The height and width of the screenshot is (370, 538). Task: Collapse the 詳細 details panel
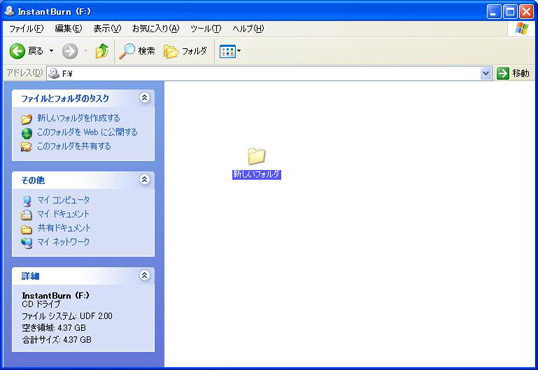144,275
